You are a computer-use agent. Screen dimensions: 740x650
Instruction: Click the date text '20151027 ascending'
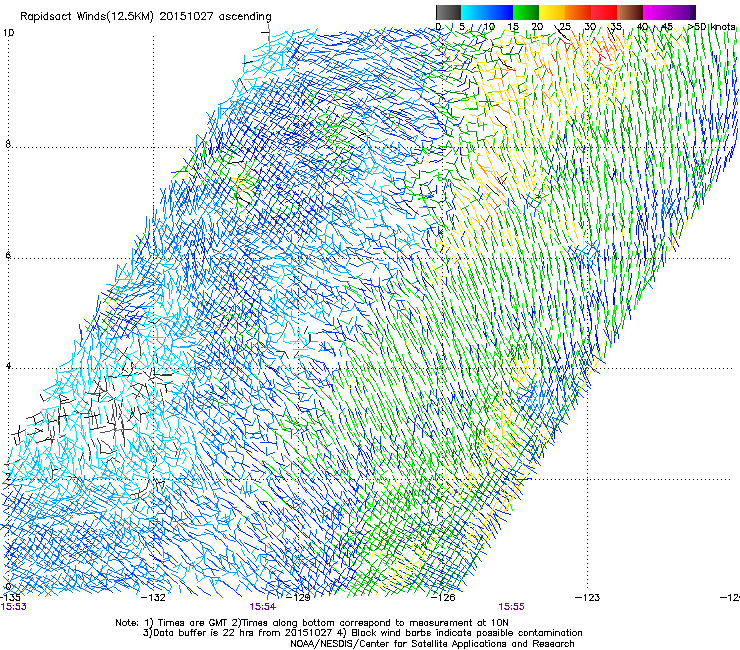216,17
